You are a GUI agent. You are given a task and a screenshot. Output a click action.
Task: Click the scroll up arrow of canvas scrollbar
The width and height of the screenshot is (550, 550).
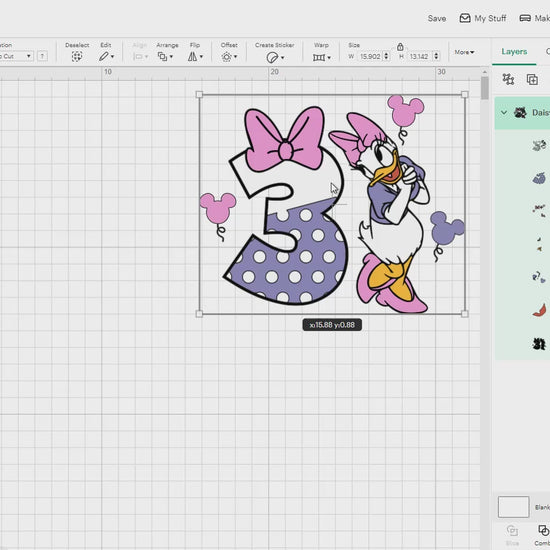[x=484, y=72]
